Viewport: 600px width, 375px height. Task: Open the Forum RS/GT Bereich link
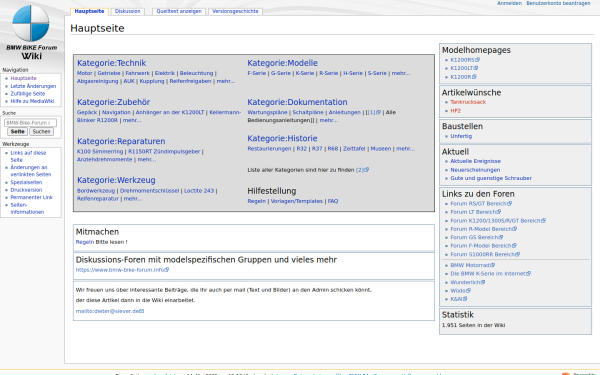pos(481,204)
